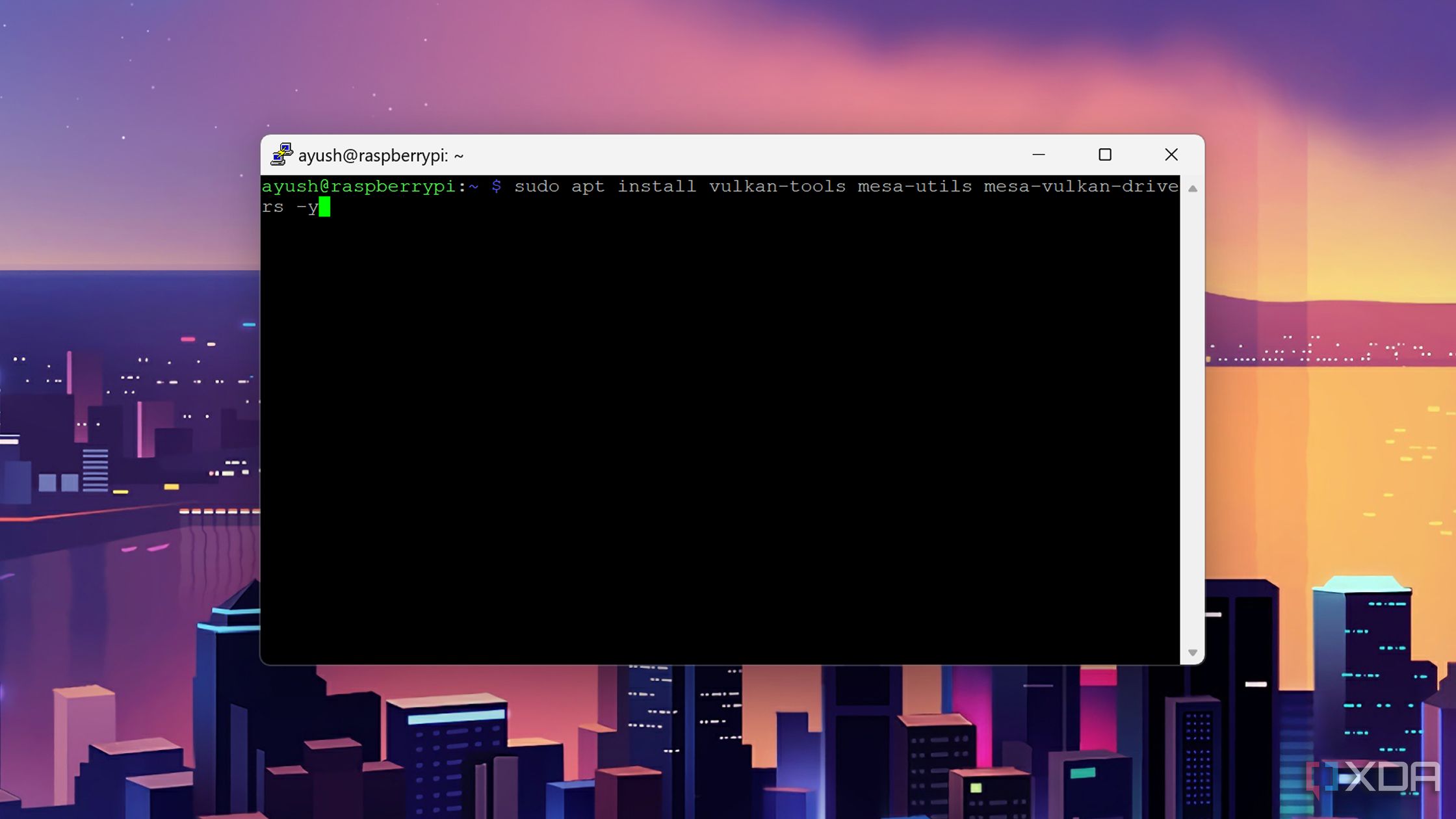The image size is (1456, 819).
Task: Click the word 'apt' in the command
Action: tap(588, 187)
